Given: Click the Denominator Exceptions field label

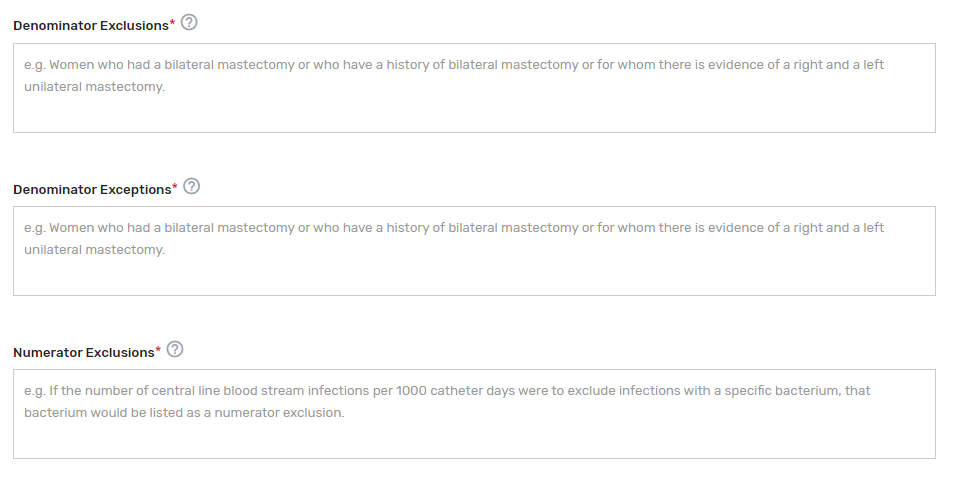Looking at the screenshot, I should 92,189.
